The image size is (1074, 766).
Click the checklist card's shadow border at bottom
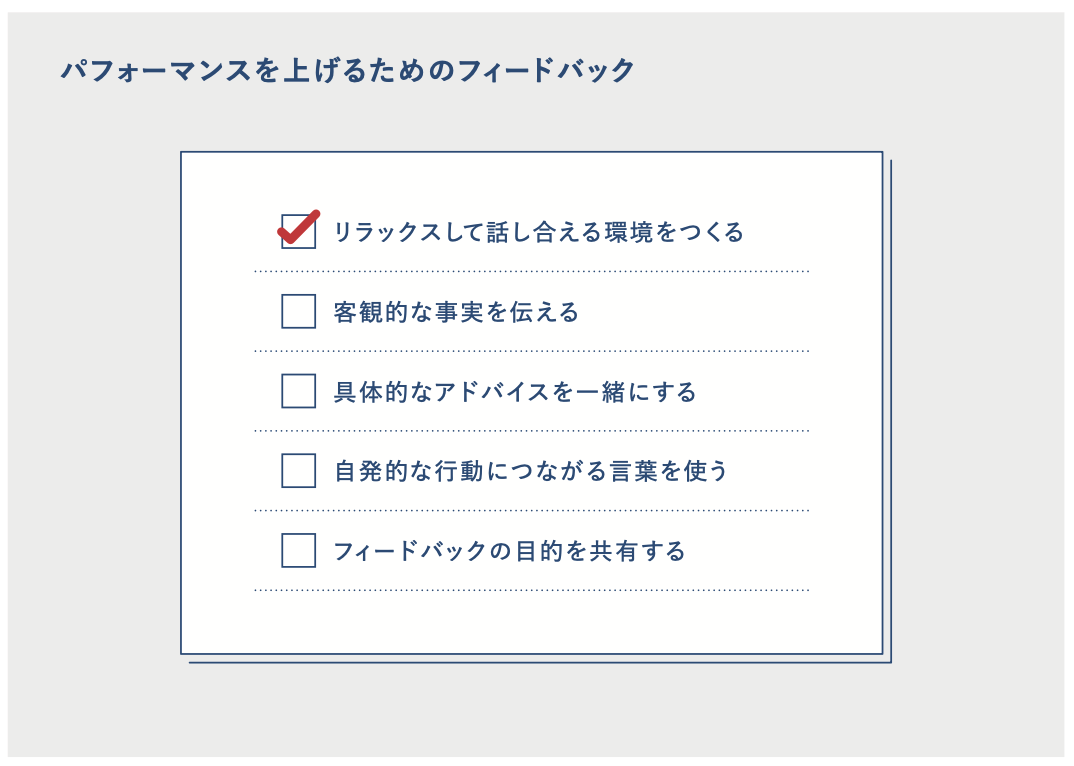540,662
